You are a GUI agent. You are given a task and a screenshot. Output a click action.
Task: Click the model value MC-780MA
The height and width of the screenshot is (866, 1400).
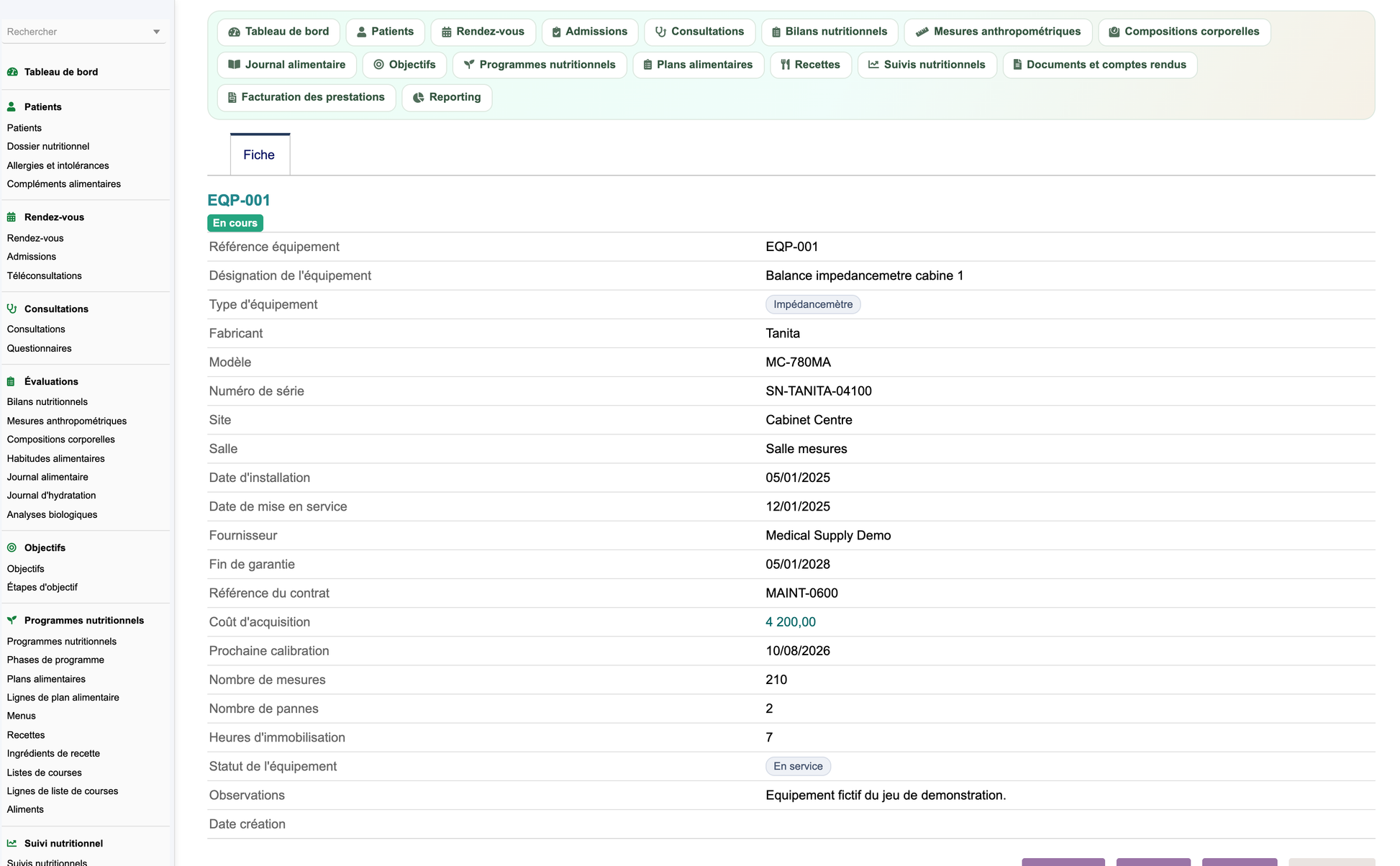[799, 363]
